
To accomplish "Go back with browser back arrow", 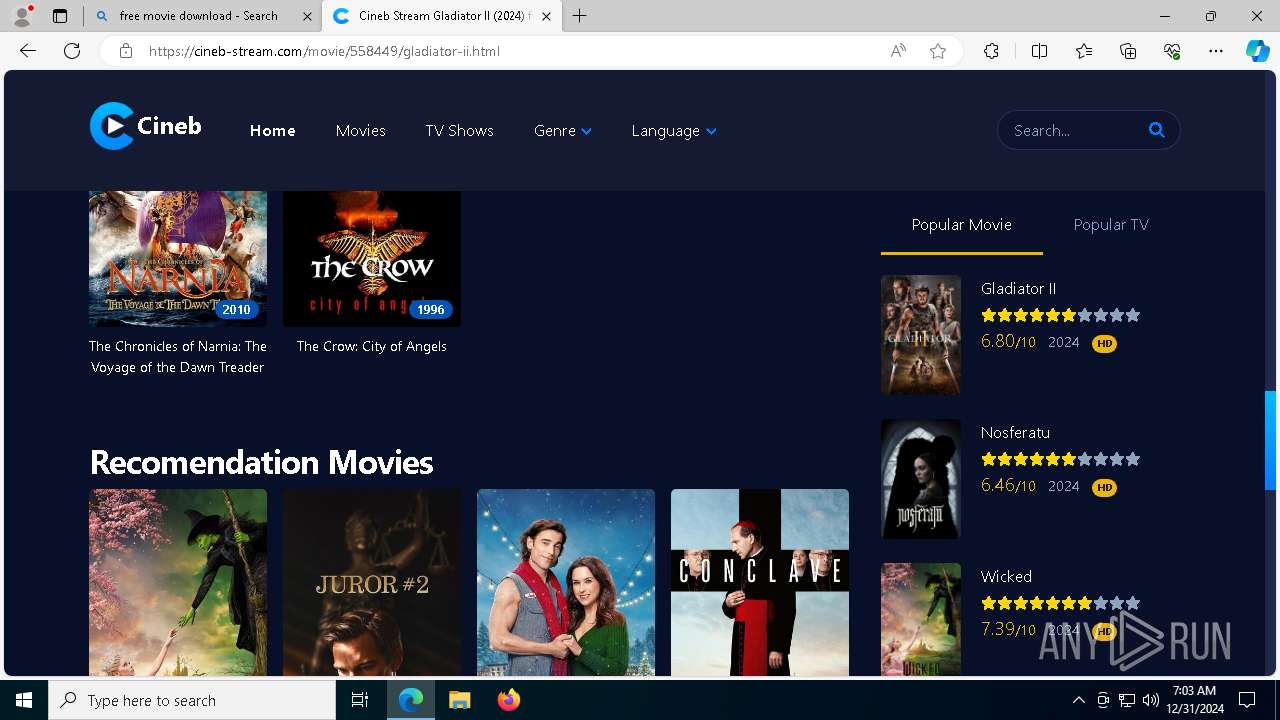I will 28,51.
